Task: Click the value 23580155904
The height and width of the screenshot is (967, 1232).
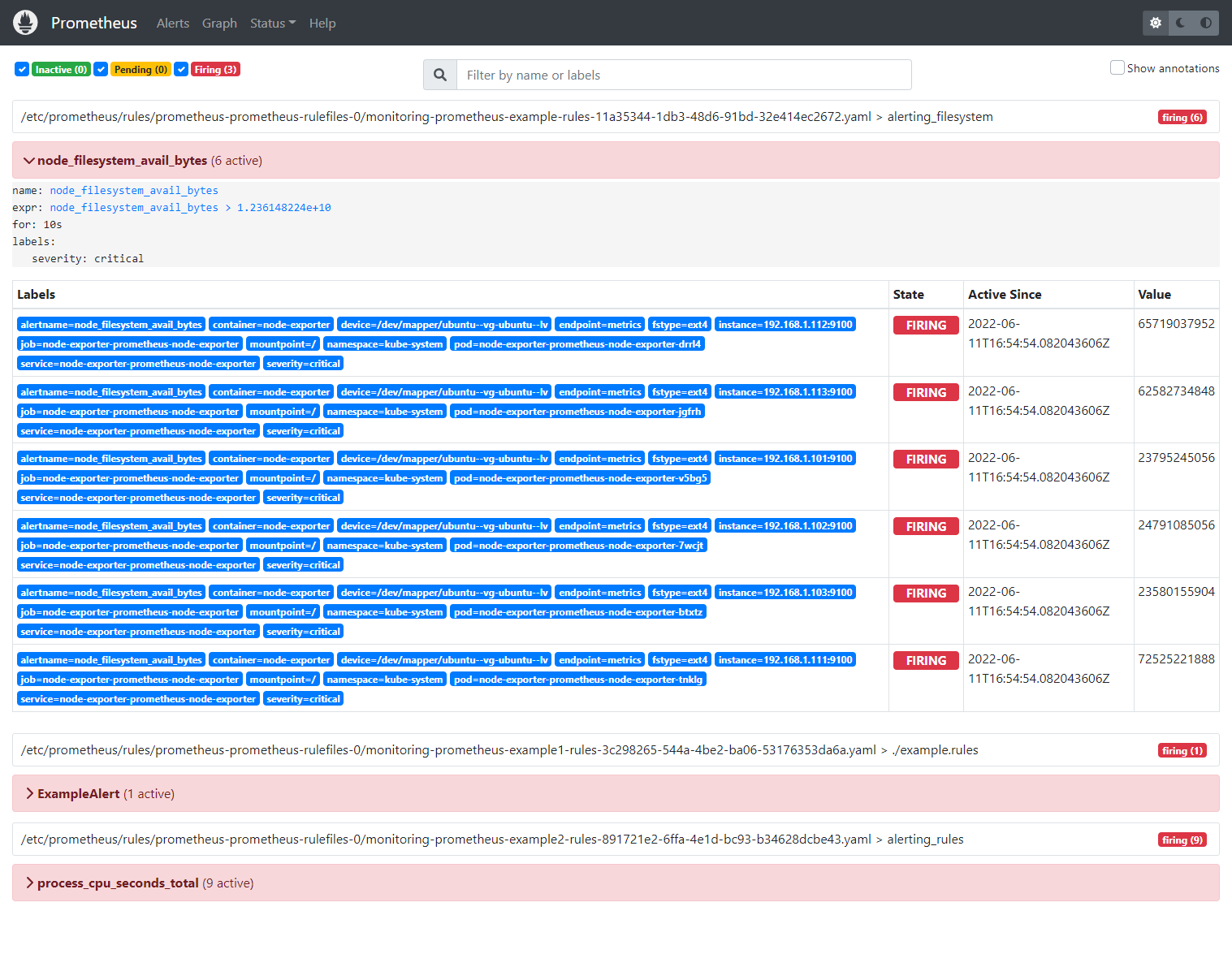Action: pos(1176,591)
